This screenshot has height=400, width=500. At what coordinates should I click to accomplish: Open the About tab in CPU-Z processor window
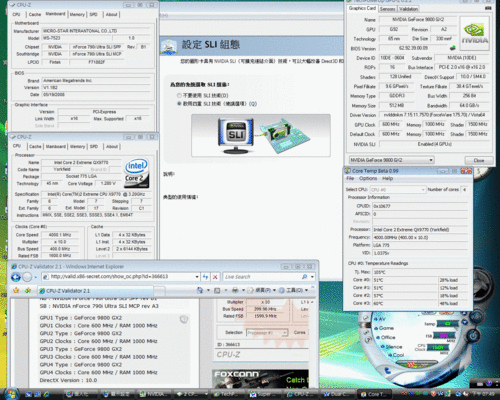[x=112, y=146]
